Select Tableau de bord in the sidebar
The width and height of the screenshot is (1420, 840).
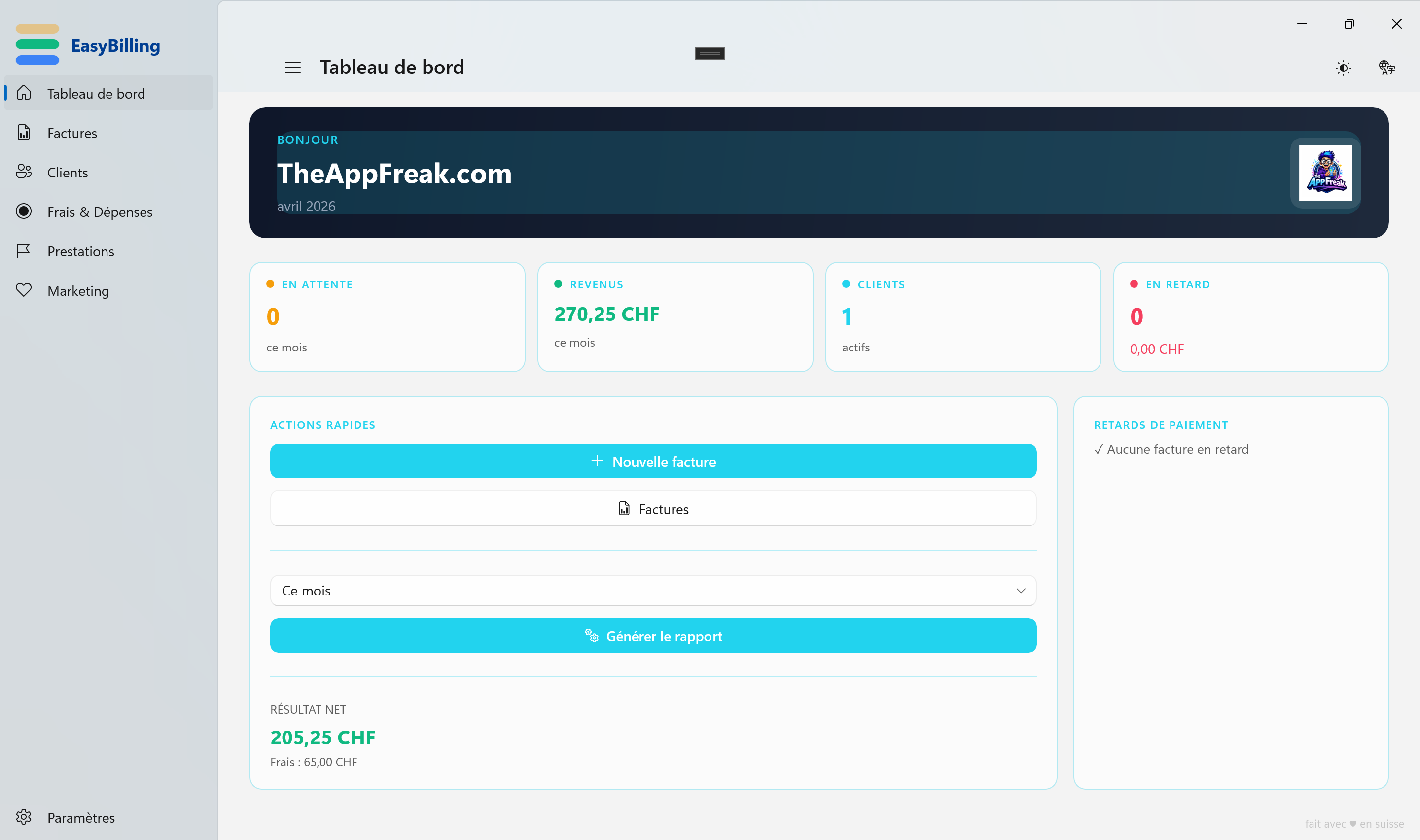click(x=95, y=93)
